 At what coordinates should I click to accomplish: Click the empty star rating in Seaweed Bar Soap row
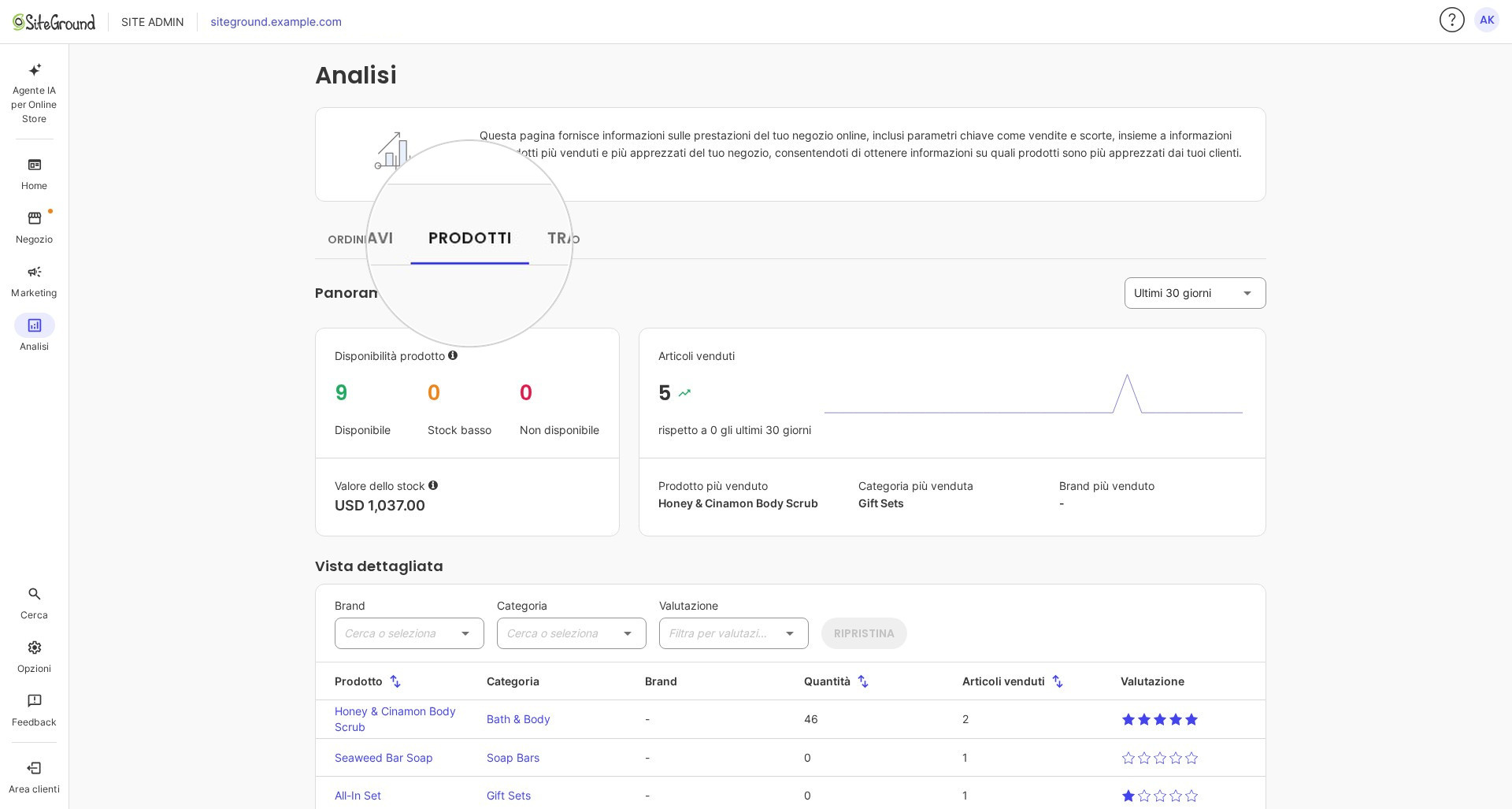coord(1159,758)
